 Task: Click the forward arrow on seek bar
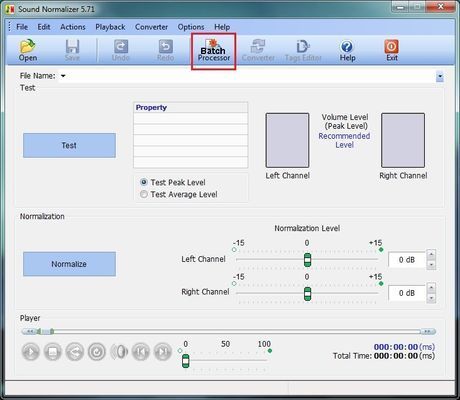(x=428, y=331)
